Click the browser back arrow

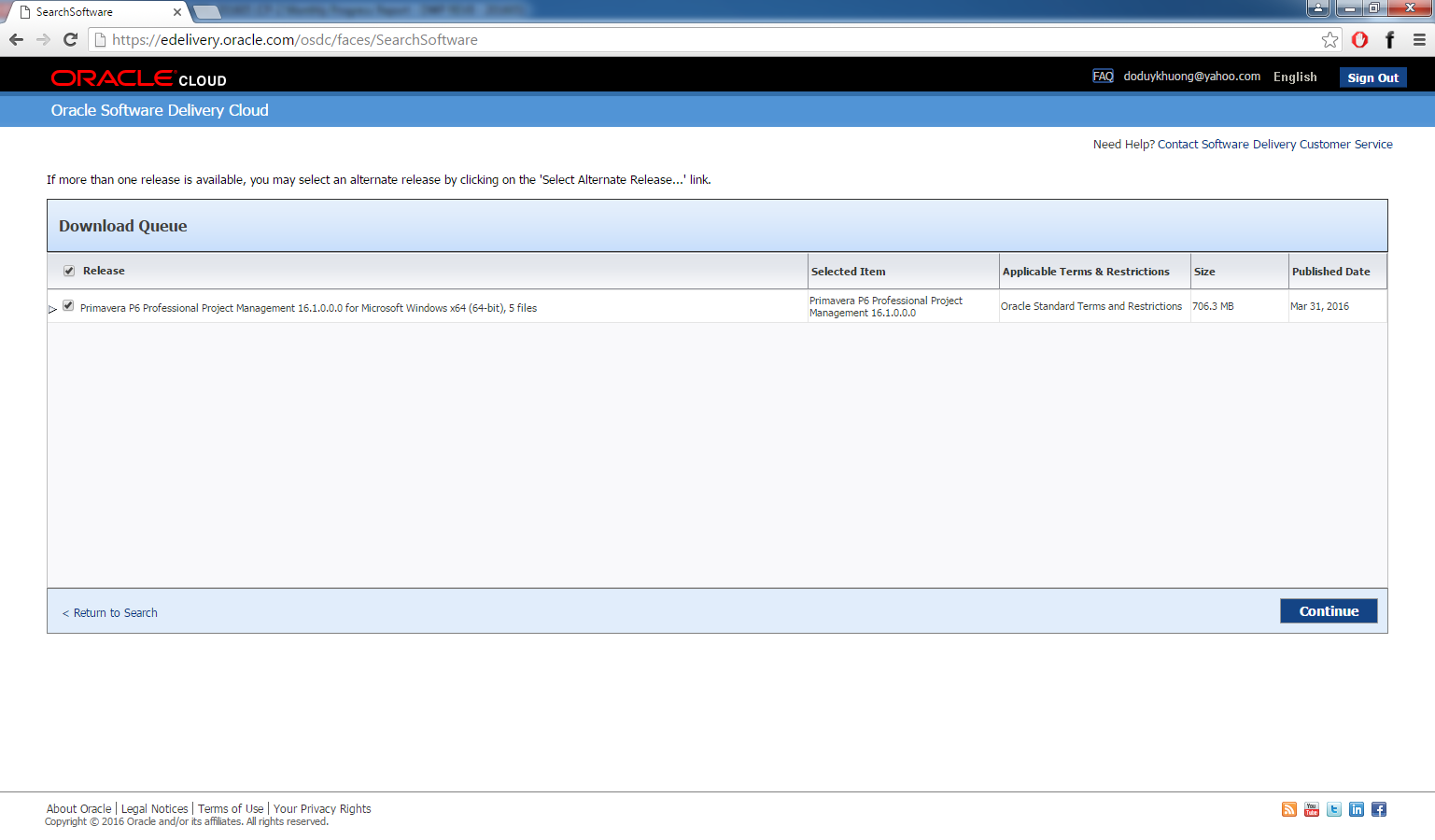(16, 39)
